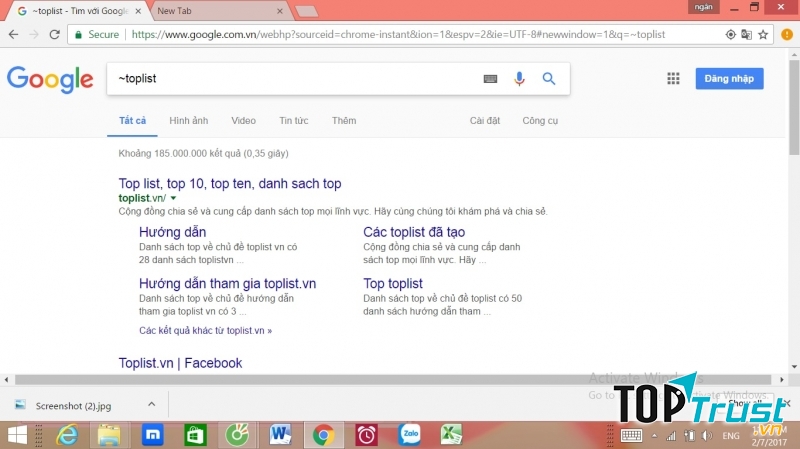
Task: Open Zalo from the taskbar
Action: point(409,435)
